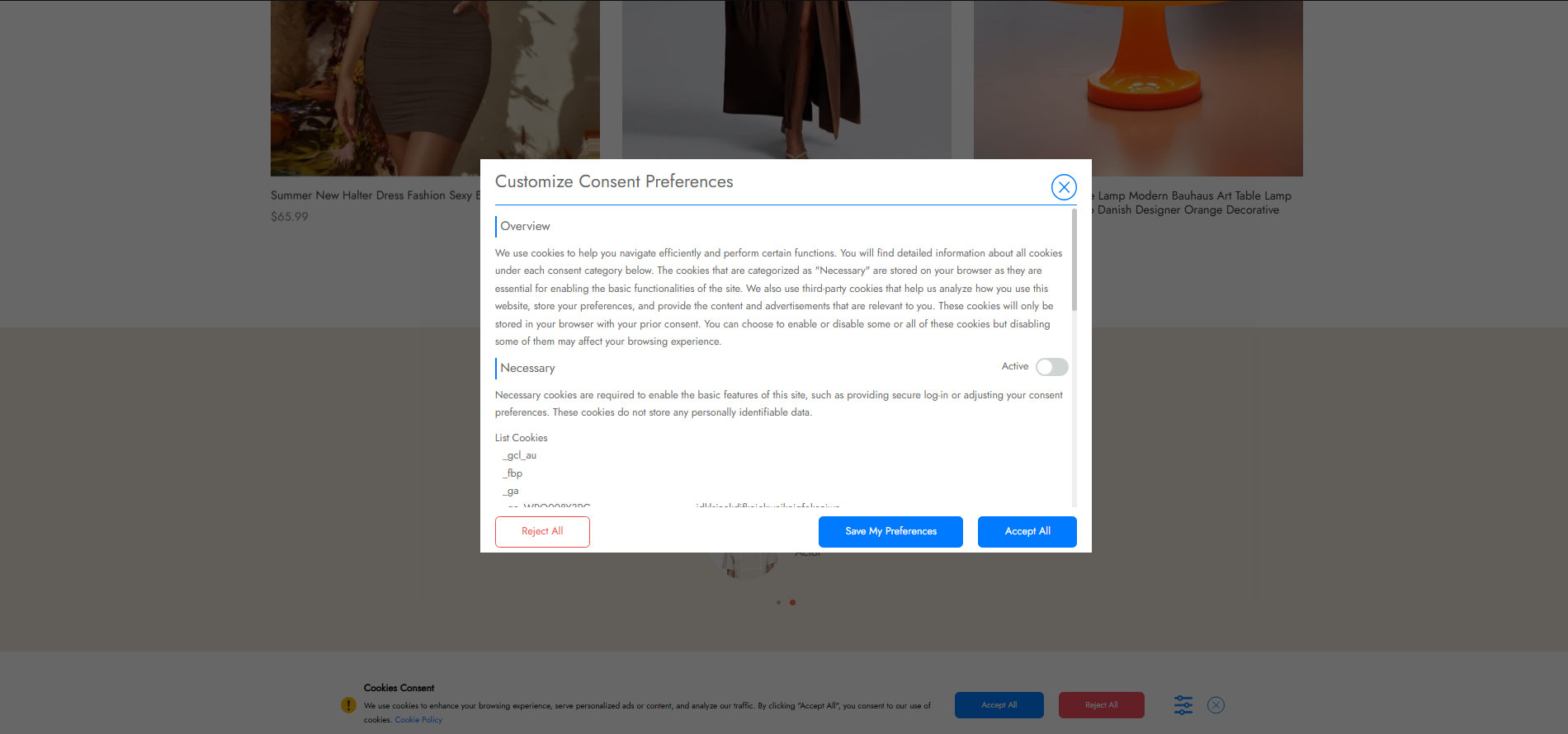Screen dimensions: 1568x734
Task: Select the second testimonial carousel dot
Action: click(x=792, y=602)
